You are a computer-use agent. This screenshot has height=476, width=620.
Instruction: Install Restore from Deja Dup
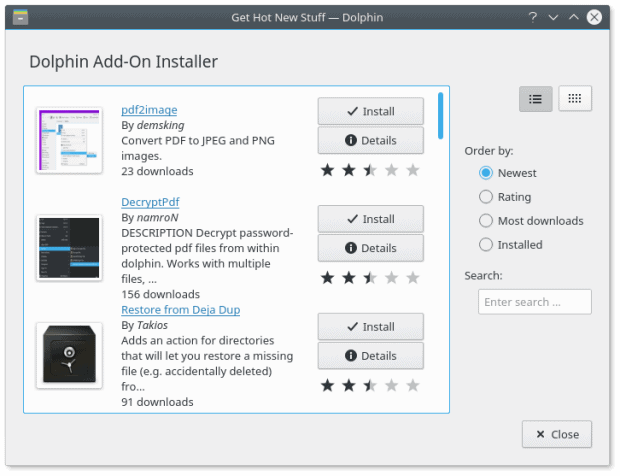point(370,327)
